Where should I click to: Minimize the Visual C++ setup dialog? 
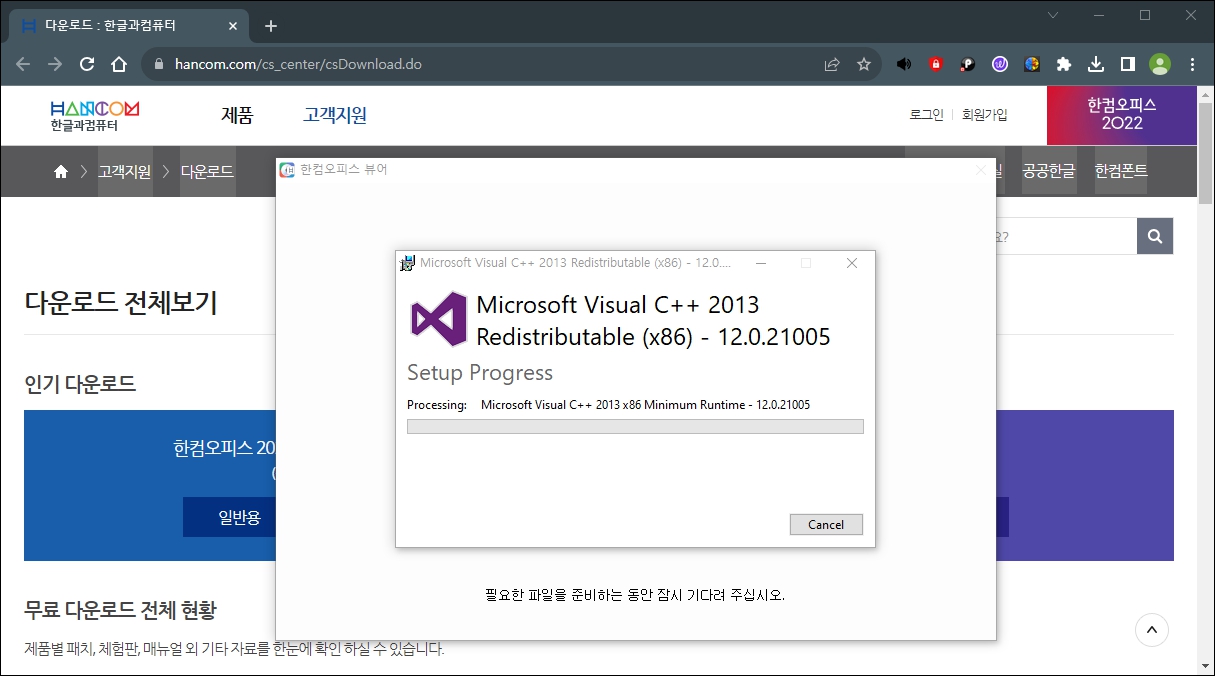(x=761, y=263)
